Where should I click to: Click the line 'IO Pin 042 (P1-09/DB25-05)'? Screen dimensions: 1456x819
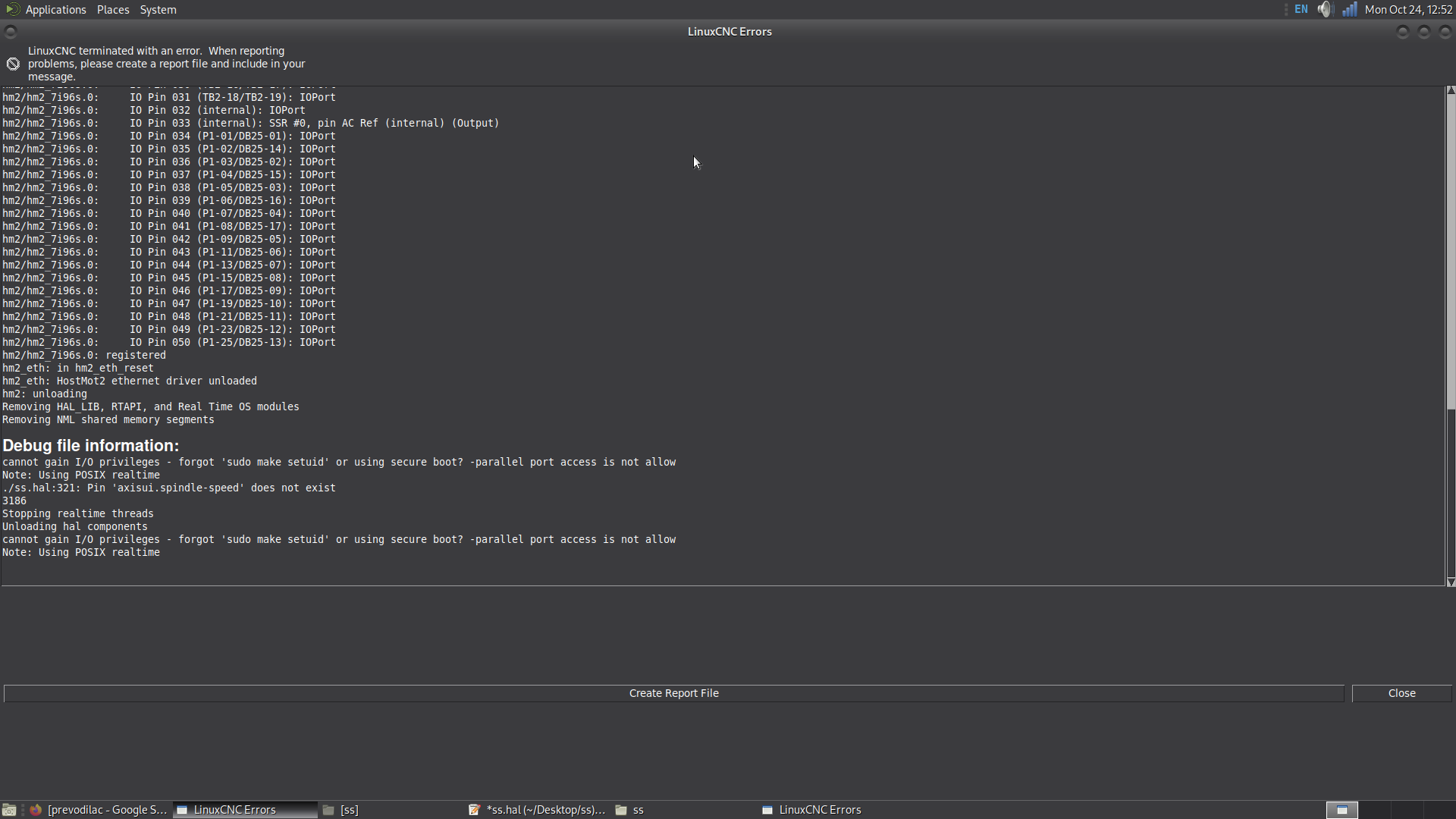(169, 239)
